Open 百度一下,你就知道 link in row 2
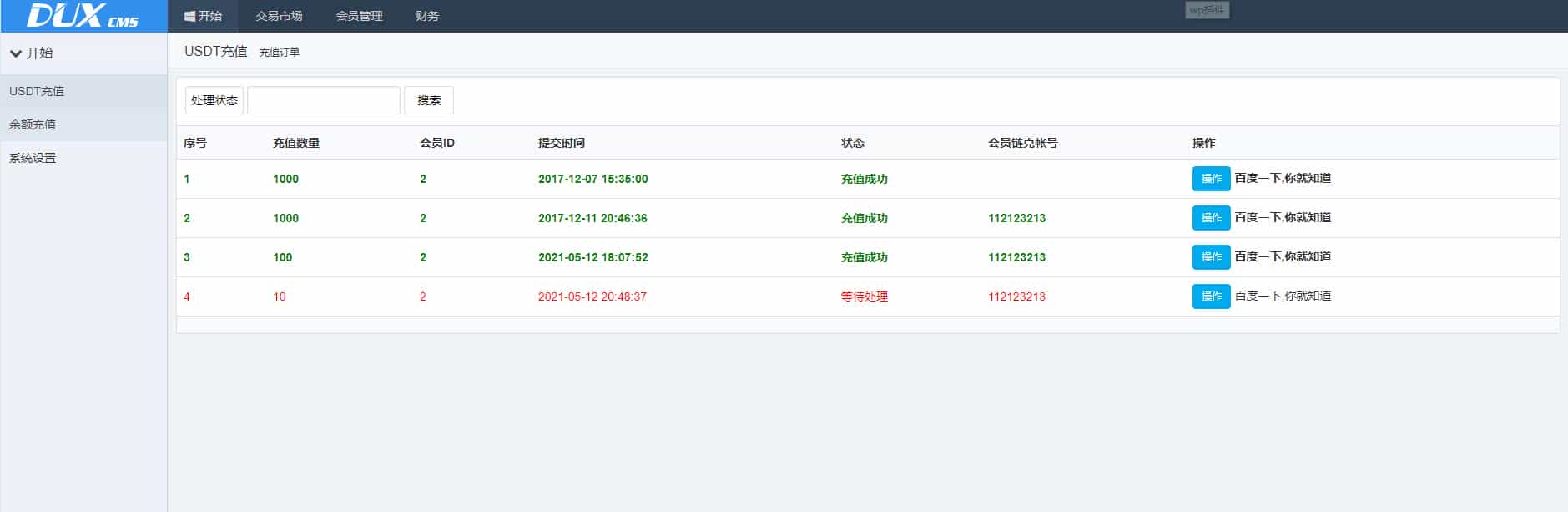The width and height of the screenshot is (1568, 512). pos(1283,217)
